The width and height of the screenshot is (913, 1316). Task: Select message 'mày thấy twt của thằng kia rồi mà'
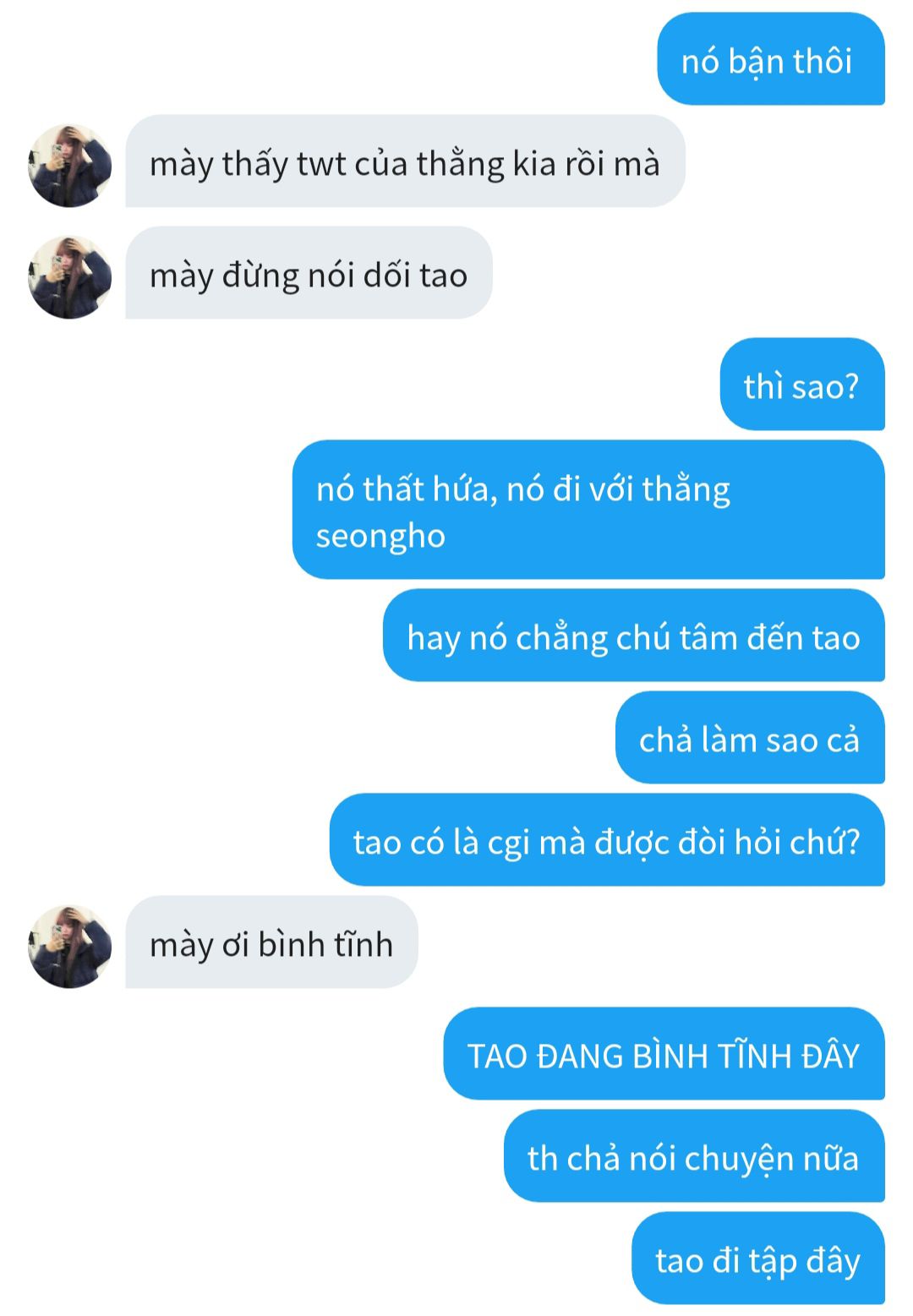click(405, 161)
